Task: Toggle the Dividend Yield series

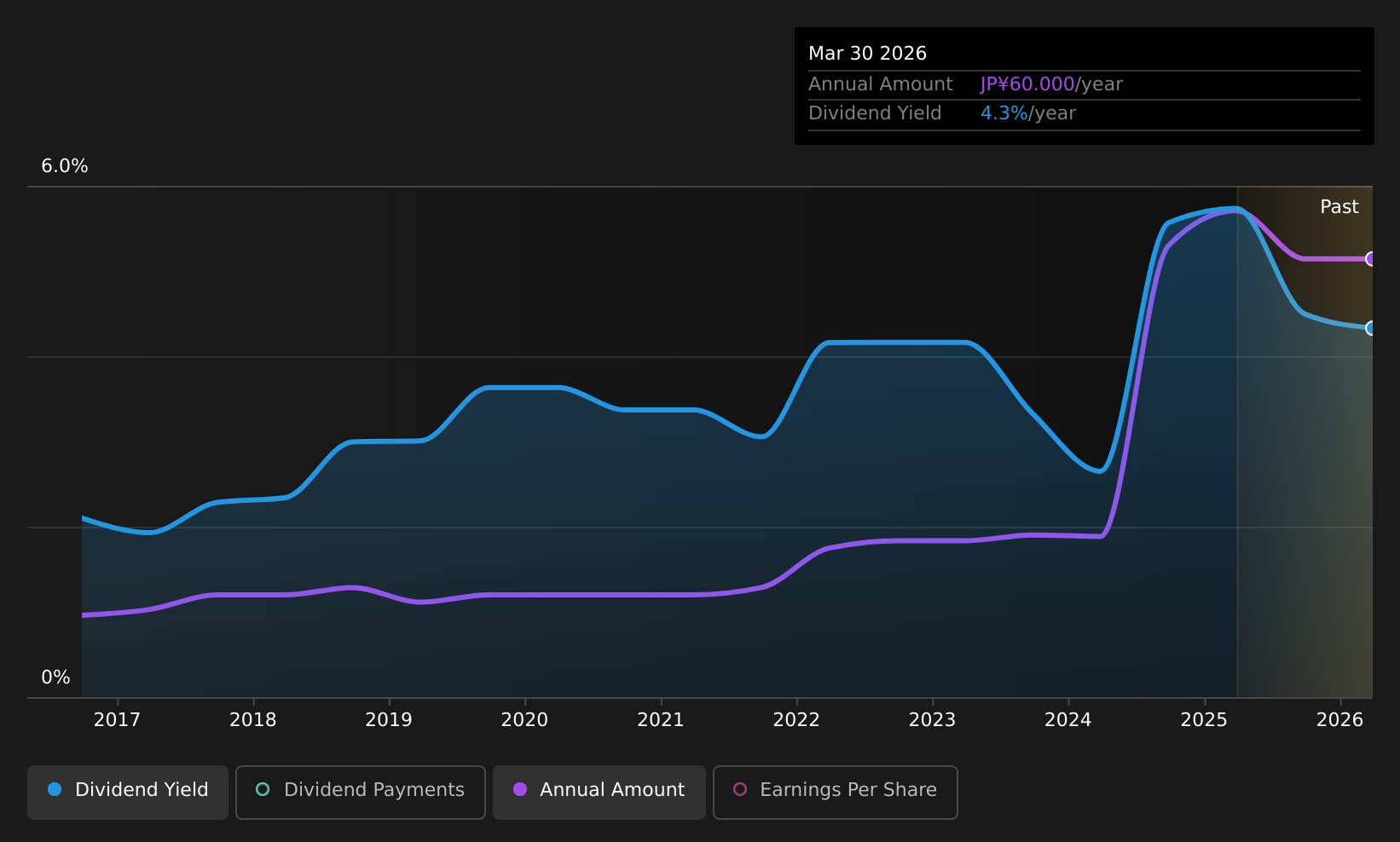Action: pyautogui.click(x=128, y=792)
